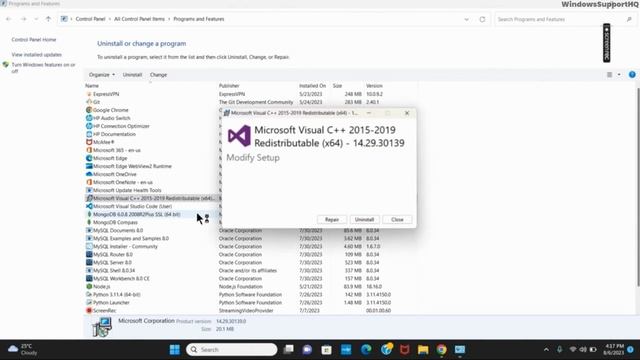The width and height of the screenshot is (640, 360).
Task: Go up one level with the up arrow
Action: [x=48, y=19]
